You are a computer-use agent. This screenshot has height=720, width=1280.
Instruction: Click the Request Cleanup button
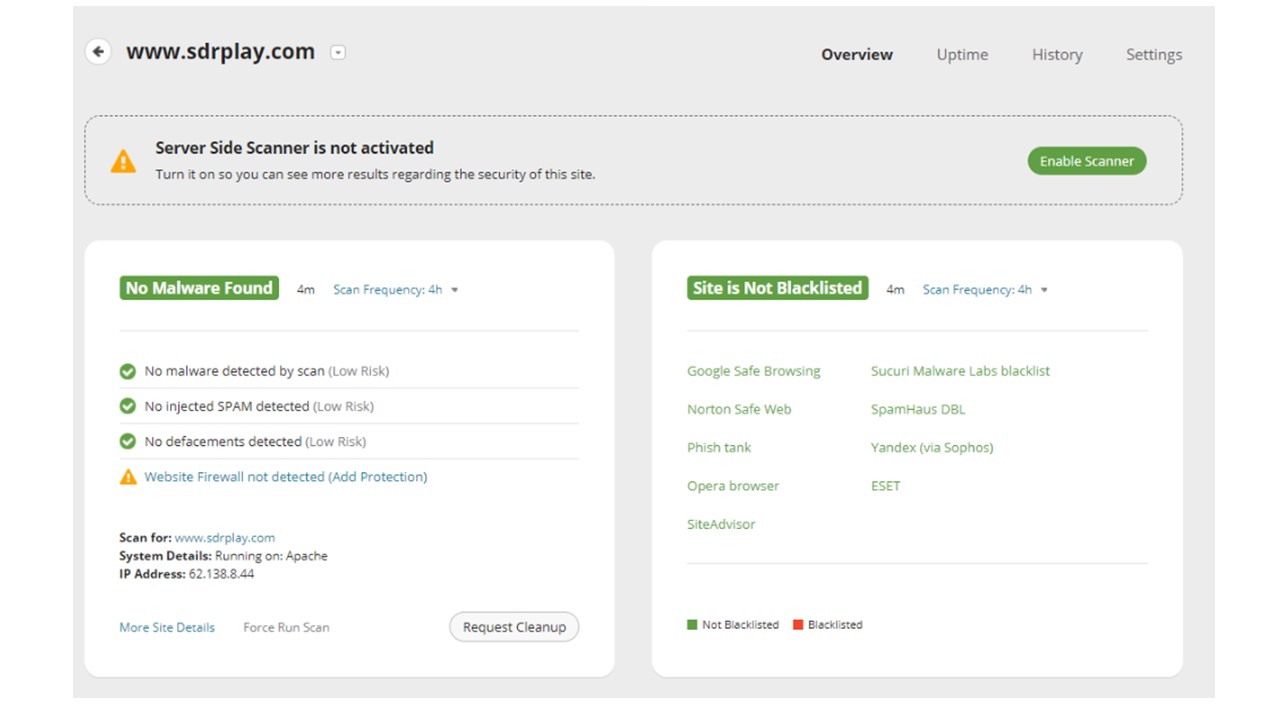514,627
